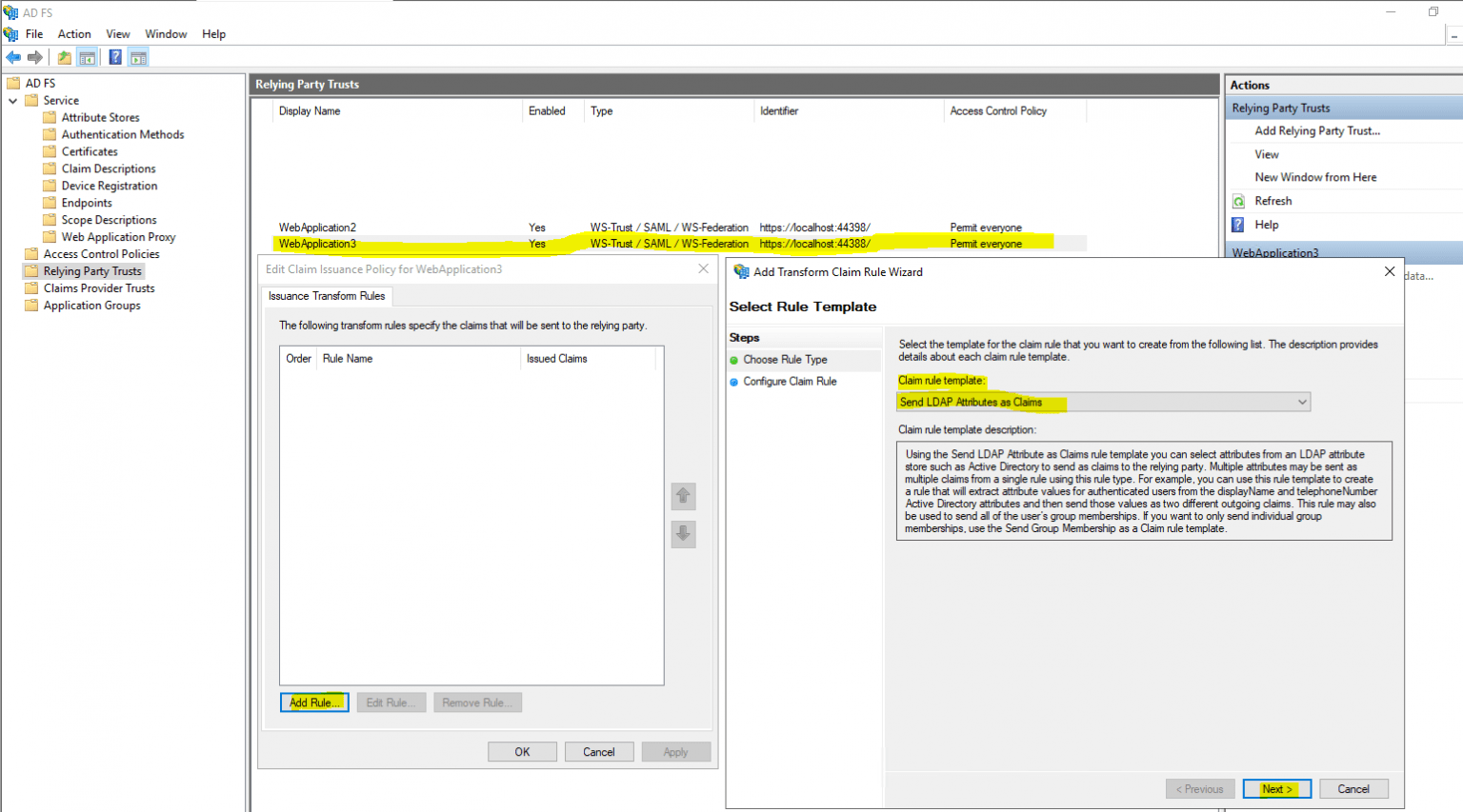The width and height of the screenshot is (1463, 812).
Task: Click the Help icon in Actions pane
Action: (x=1238, y=225)
